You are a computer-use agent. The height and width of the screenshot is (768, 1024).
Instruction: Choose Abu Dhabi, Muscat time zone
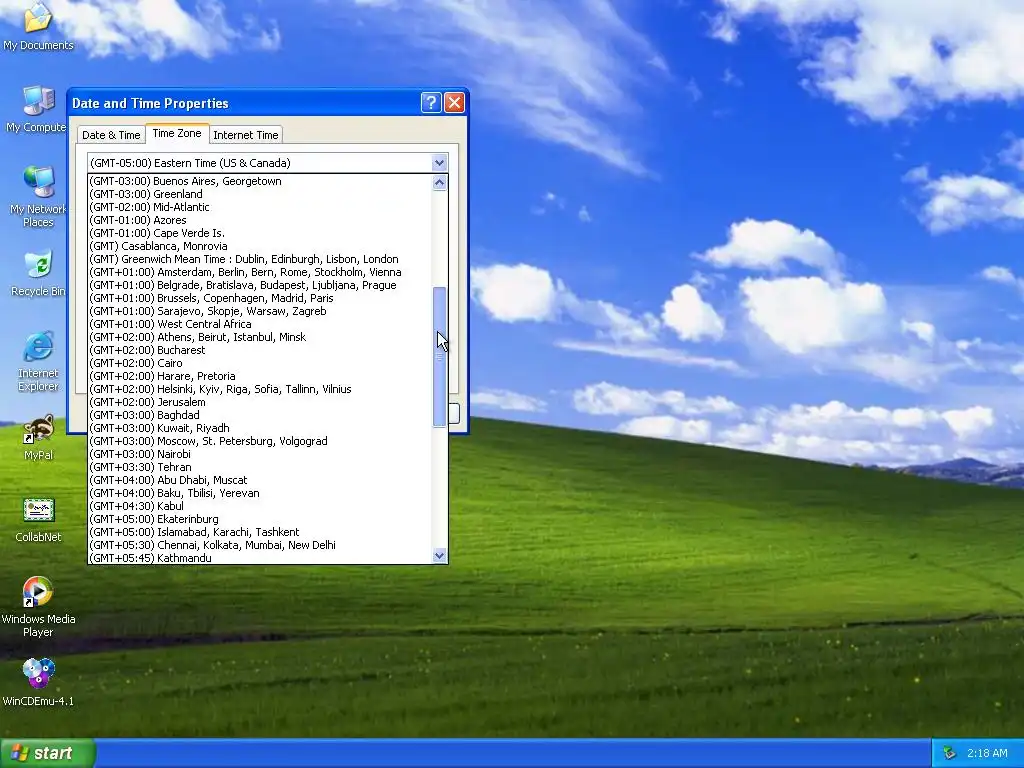[x=260, y=480]
